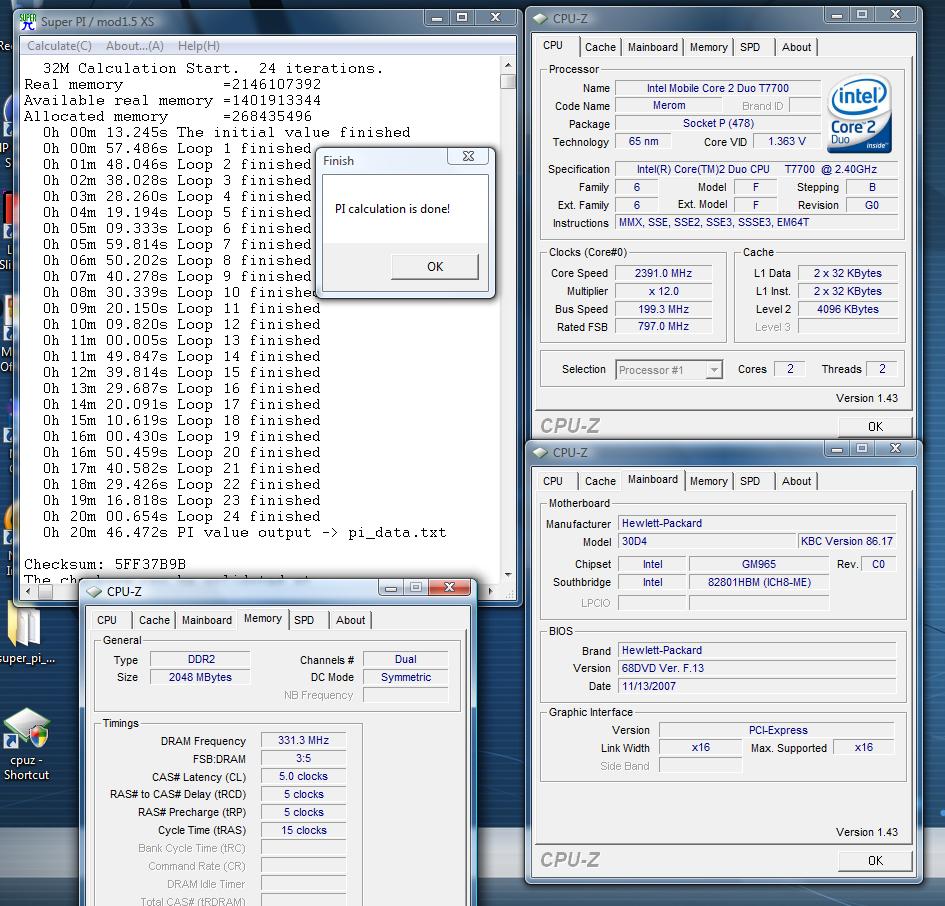Open Mainboard tab in Memory CPU-Z window
The height and width of the screenshot is (906, 945).
click(207, 620)
